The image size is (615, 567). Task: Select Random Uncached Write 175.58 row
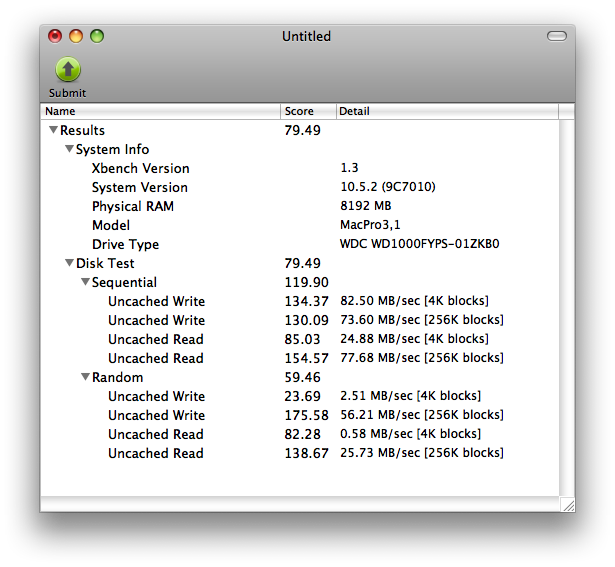tap(300, 415)
